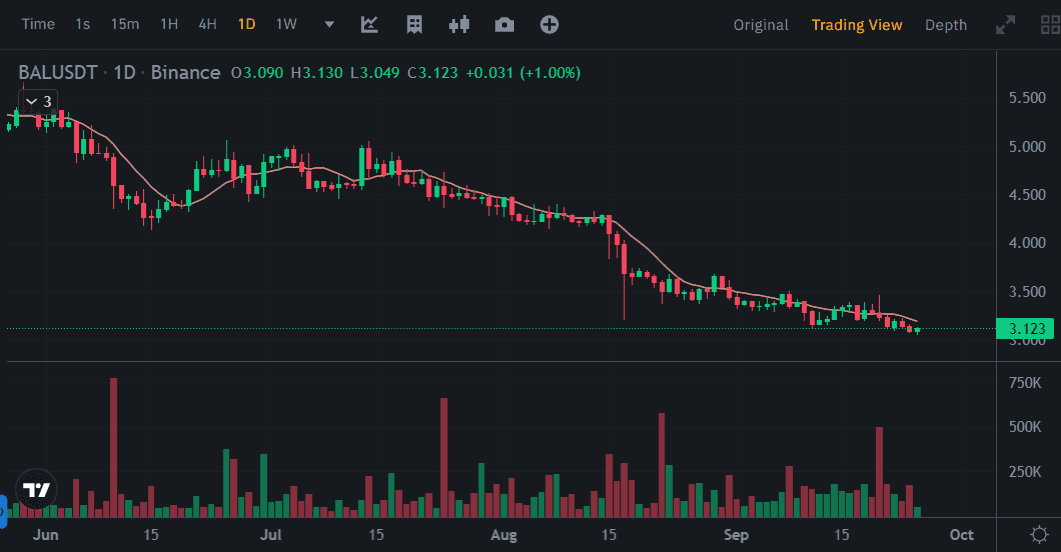Open chart settings gear icon
The image size is (1061, 552).
click(x=1040, y=534)
